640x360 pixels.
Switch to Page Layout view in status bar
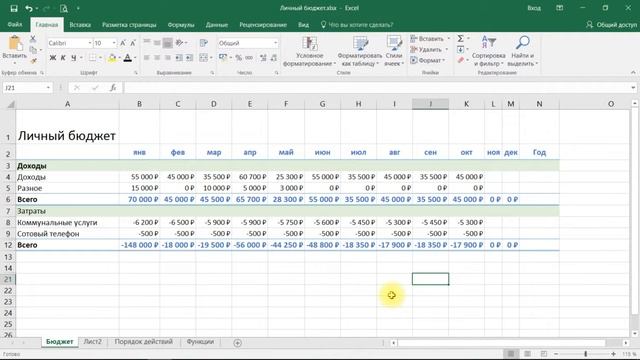[x=527, y=353]
